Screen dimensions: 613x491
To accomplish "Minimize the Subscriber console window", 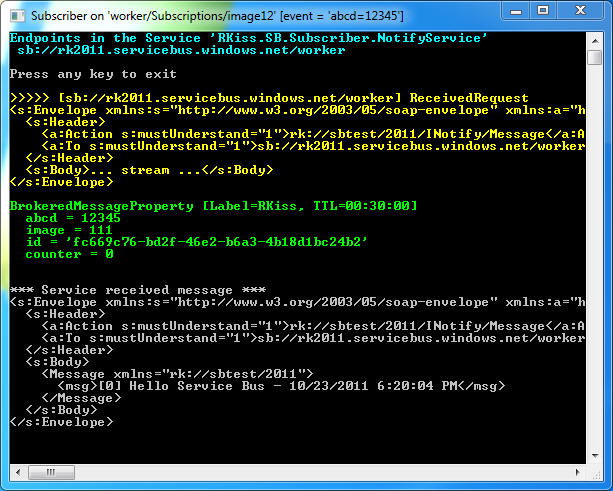I will tap(516, 11).
